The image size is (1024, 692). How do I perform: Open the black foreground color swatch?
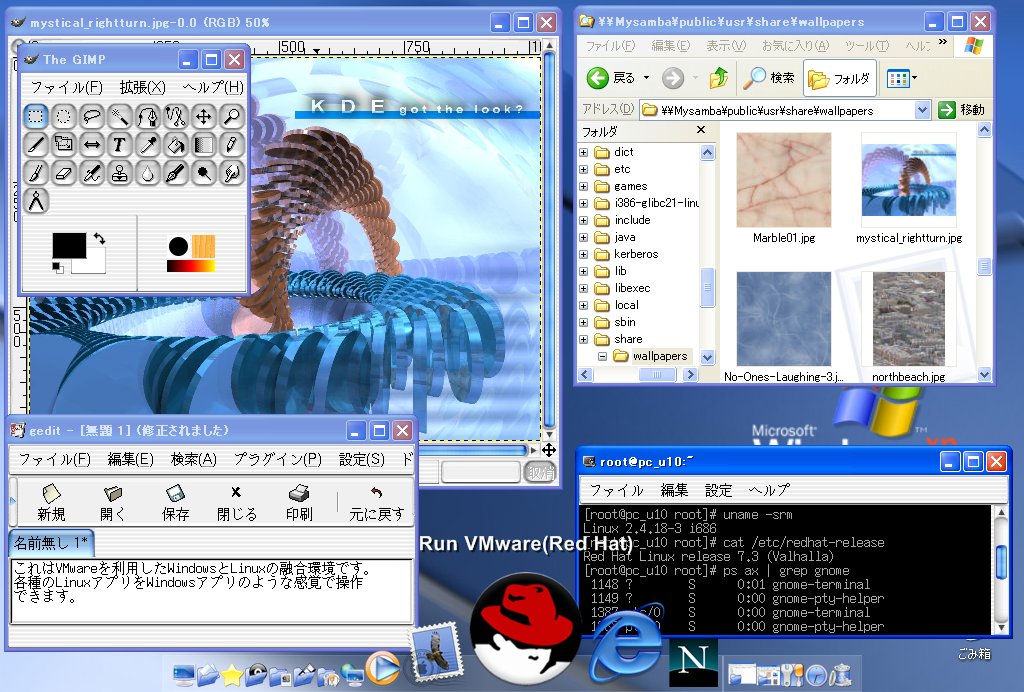pos(69,245)
